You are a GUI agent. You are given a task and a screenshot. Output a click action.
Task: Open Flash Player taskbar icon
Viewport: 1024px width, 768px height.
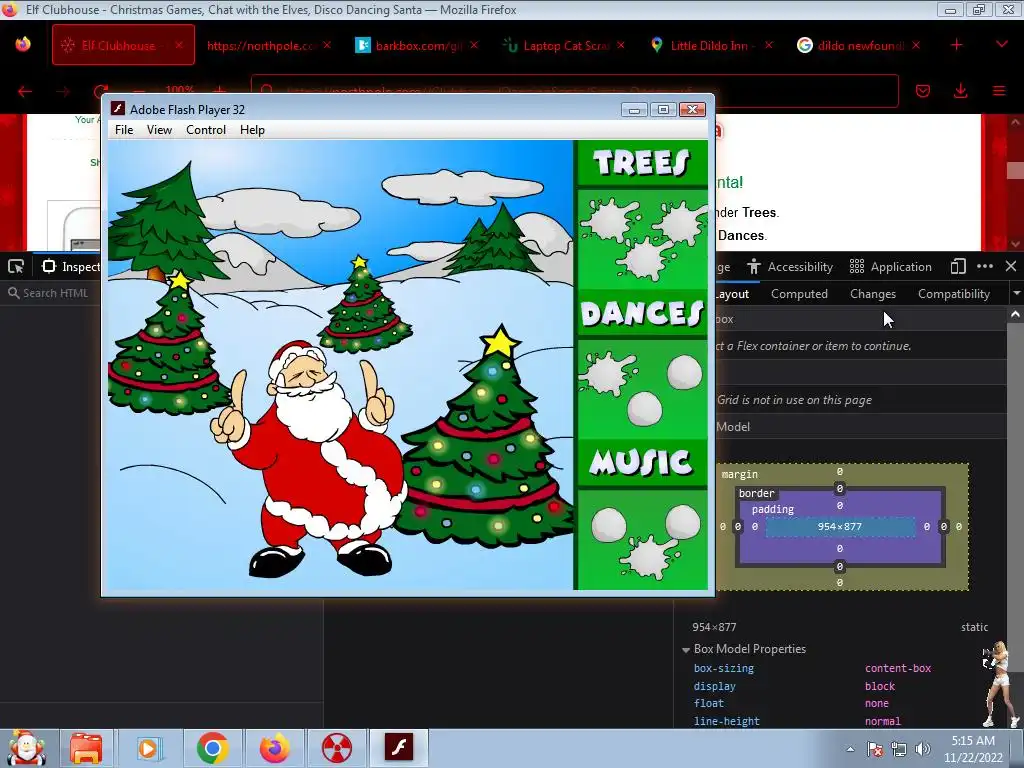tap(399, 748)
